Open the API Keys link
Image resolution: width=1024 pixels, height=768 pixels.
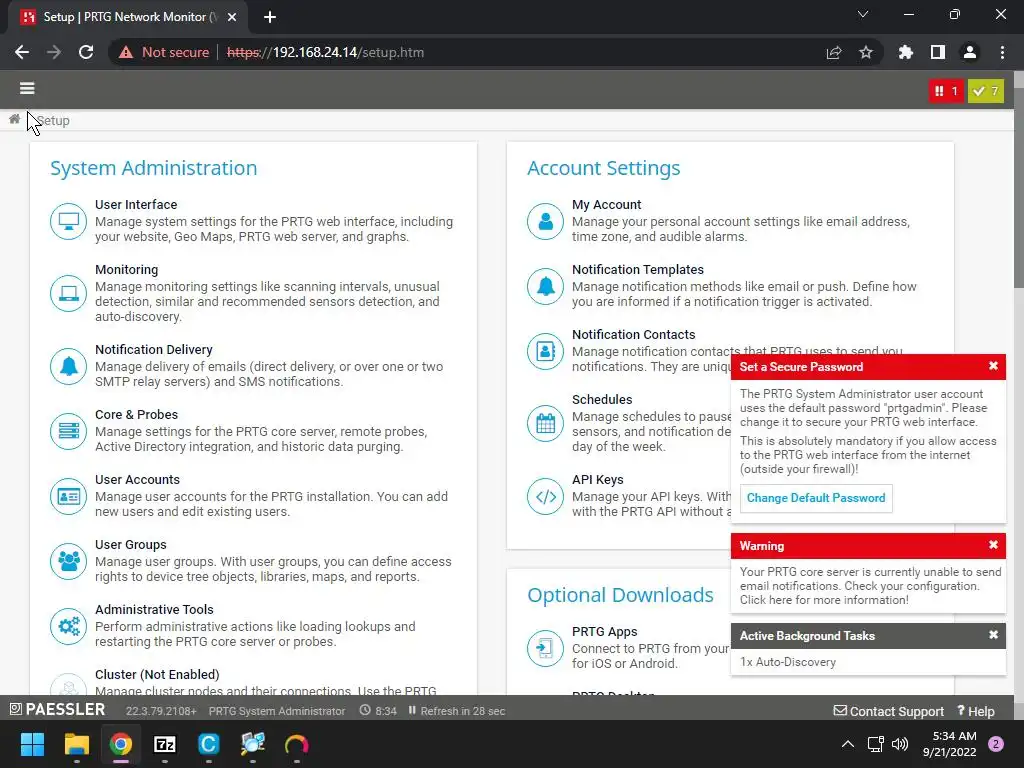click(x=598, y=479)
